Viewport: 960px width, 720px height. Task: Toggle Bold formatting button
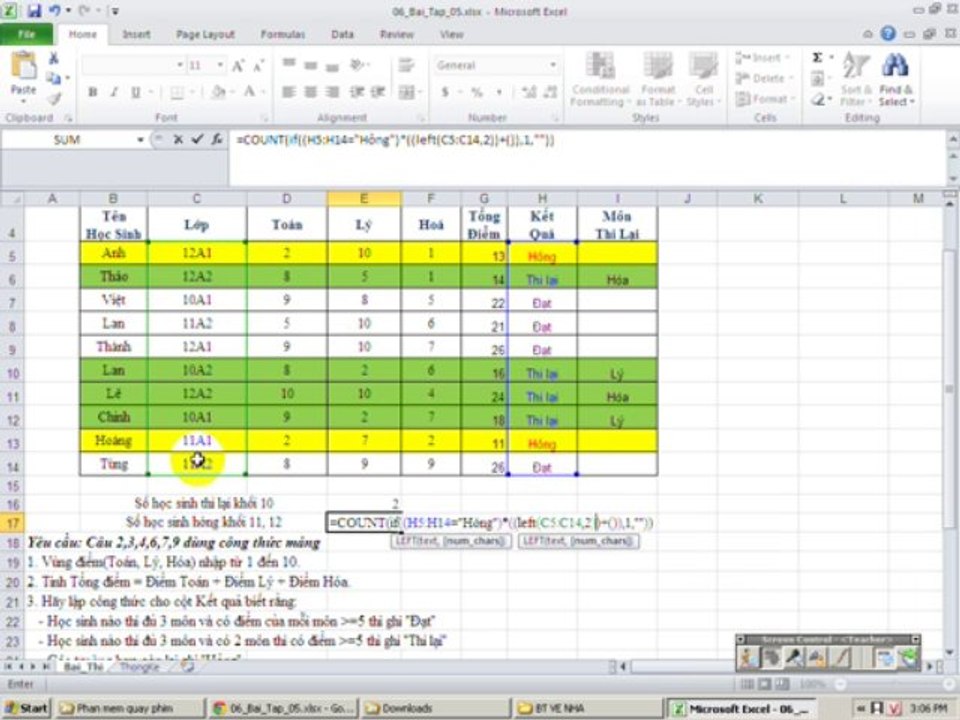point(92,92)
